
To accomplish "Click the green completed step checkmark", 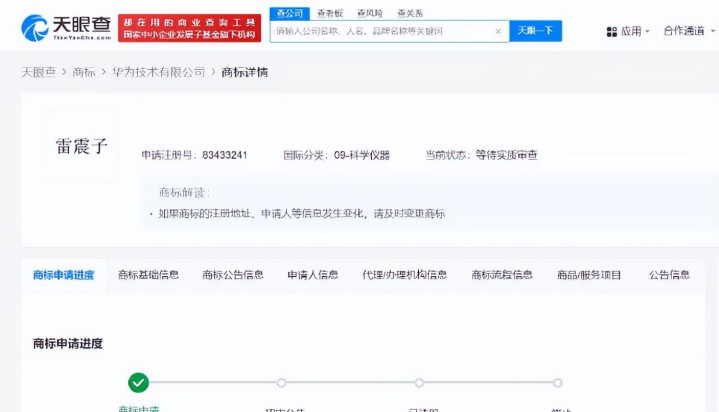I will click(138, 383).
